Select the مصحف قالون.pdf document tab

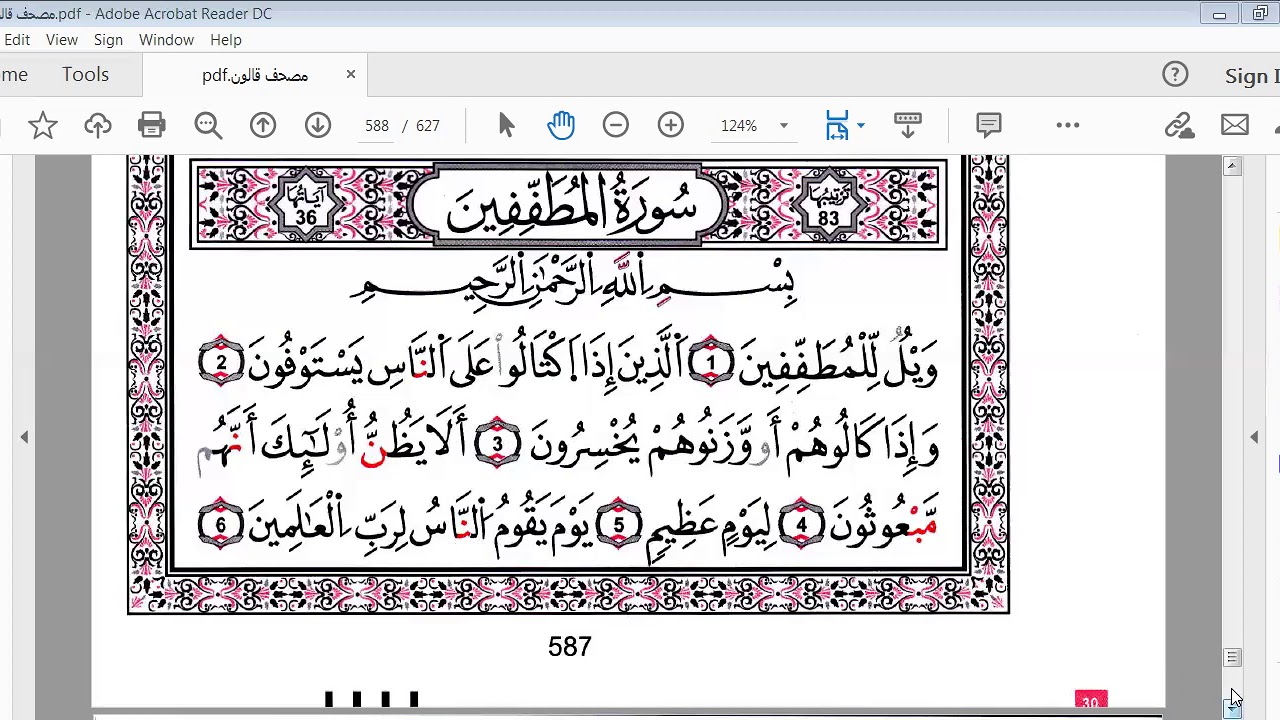pos(255,75)
